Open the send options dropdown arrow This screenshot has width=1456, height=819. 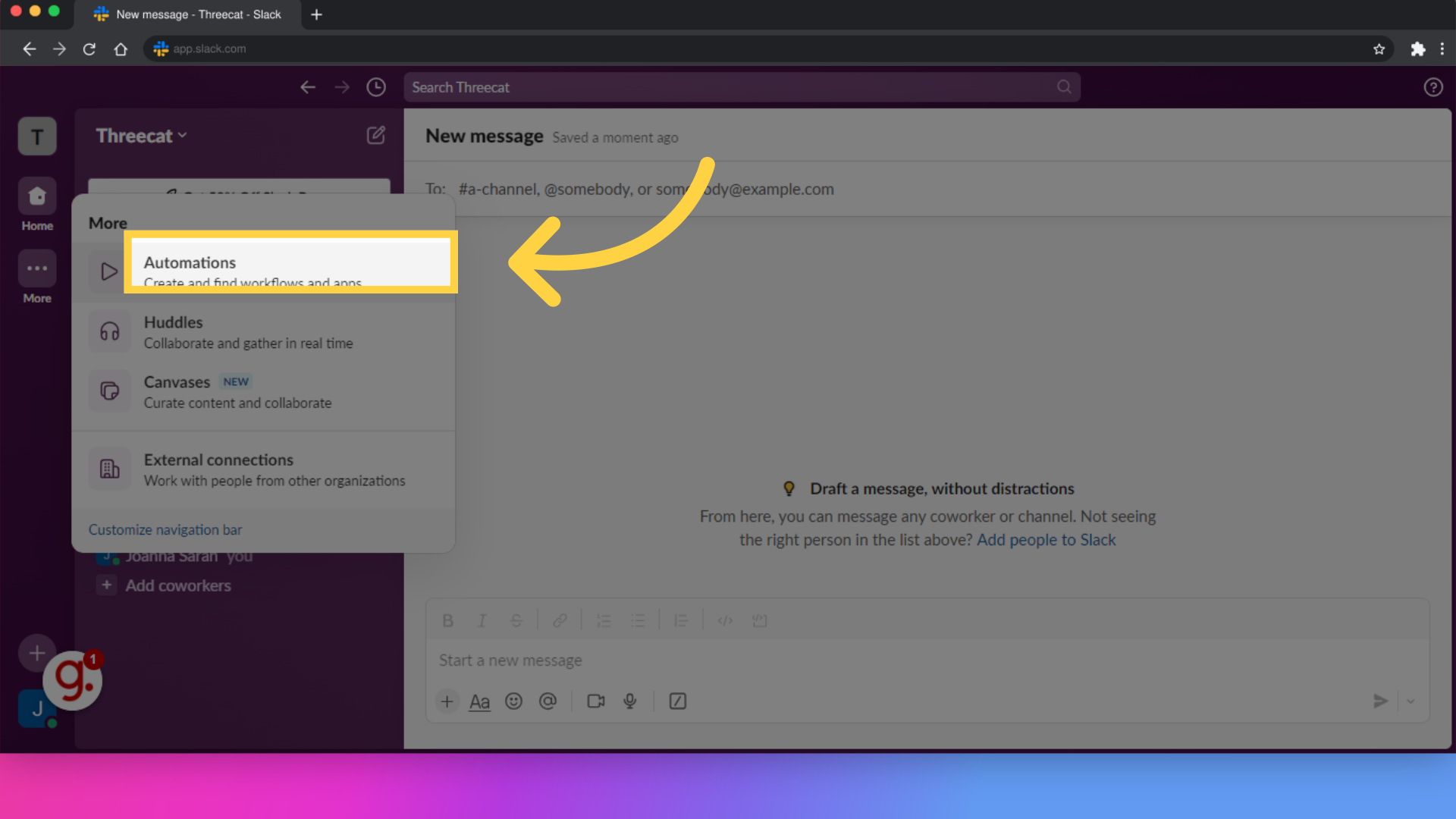click(1410, 701)
